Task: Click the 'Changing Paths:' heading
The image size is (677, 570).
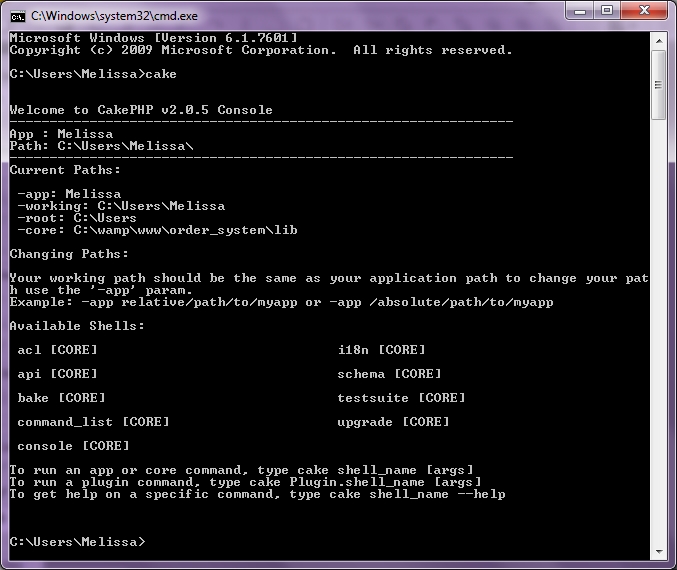Action: pos(69,254)
